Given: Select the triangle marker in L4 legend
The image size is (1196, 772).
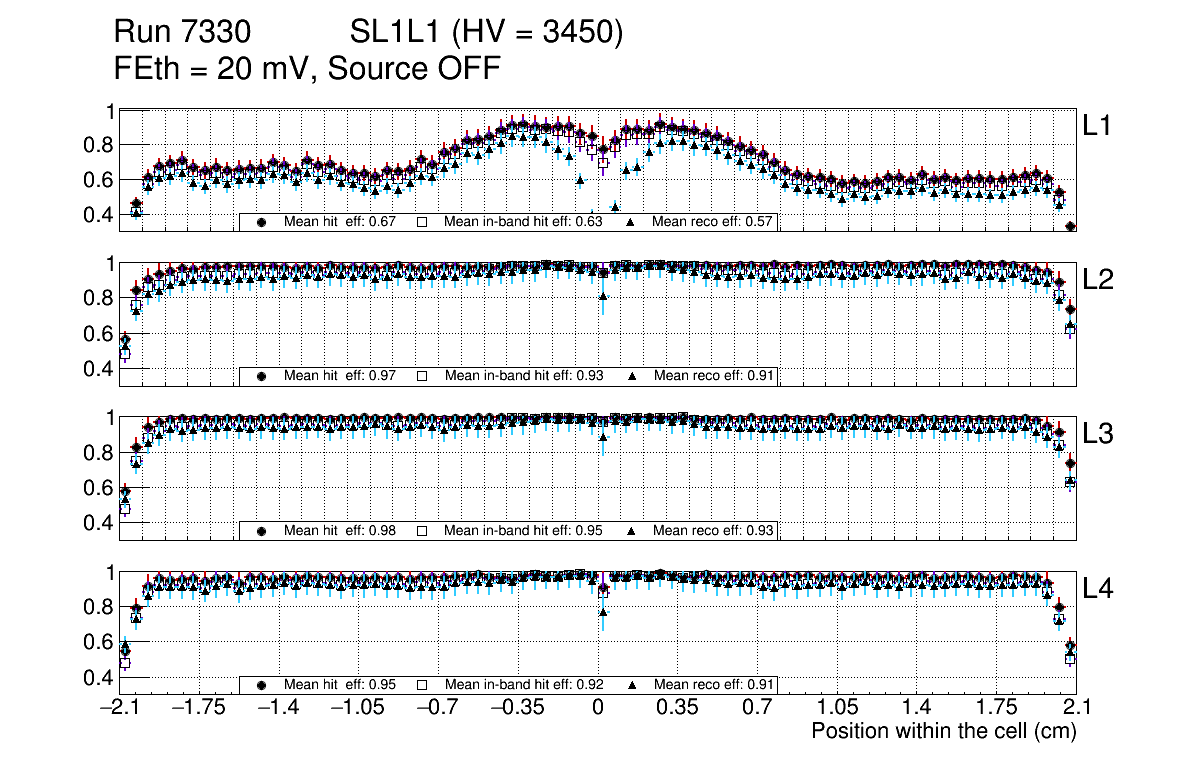Looking at the screenshot, I should pyautogui.click(x=633, y=685).
